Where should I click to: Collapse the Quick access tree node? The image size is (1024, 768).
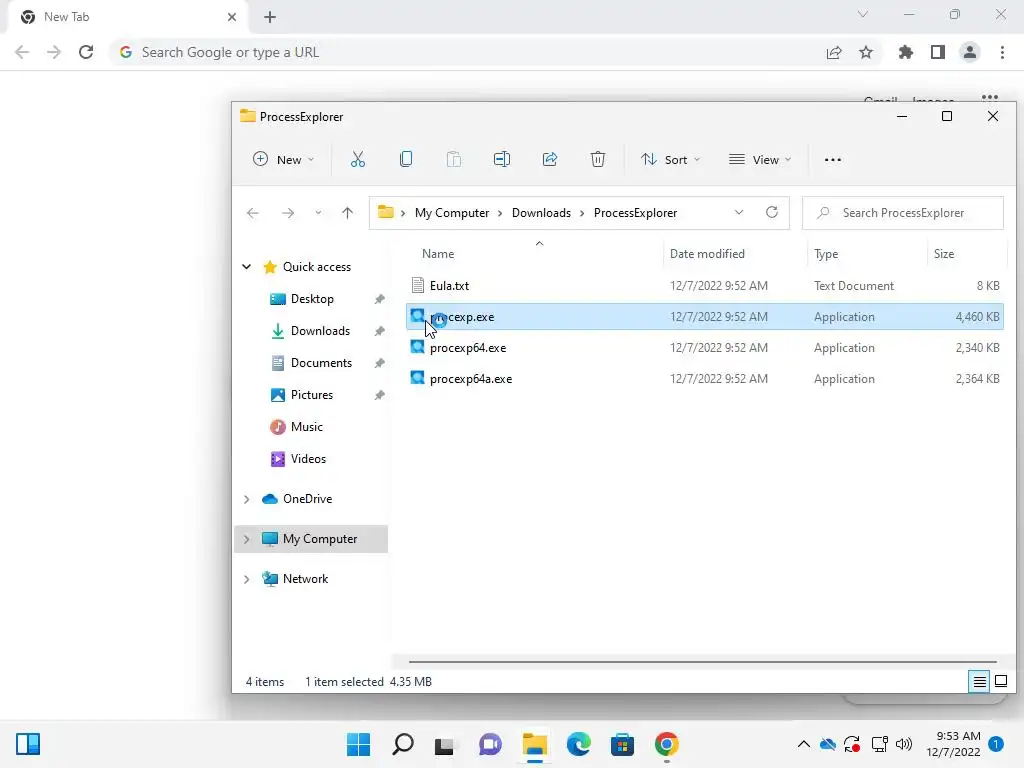(246, 266)
